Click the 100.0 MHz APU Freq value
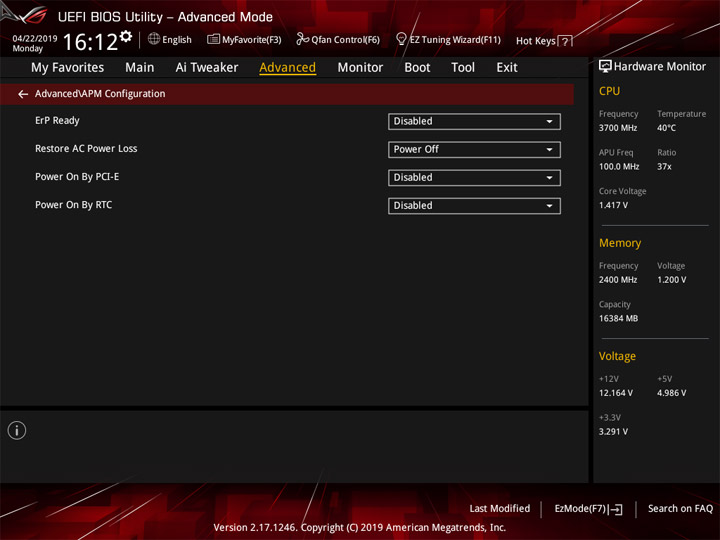This screenshot has height=540, width=720. [x=619, y=166]
